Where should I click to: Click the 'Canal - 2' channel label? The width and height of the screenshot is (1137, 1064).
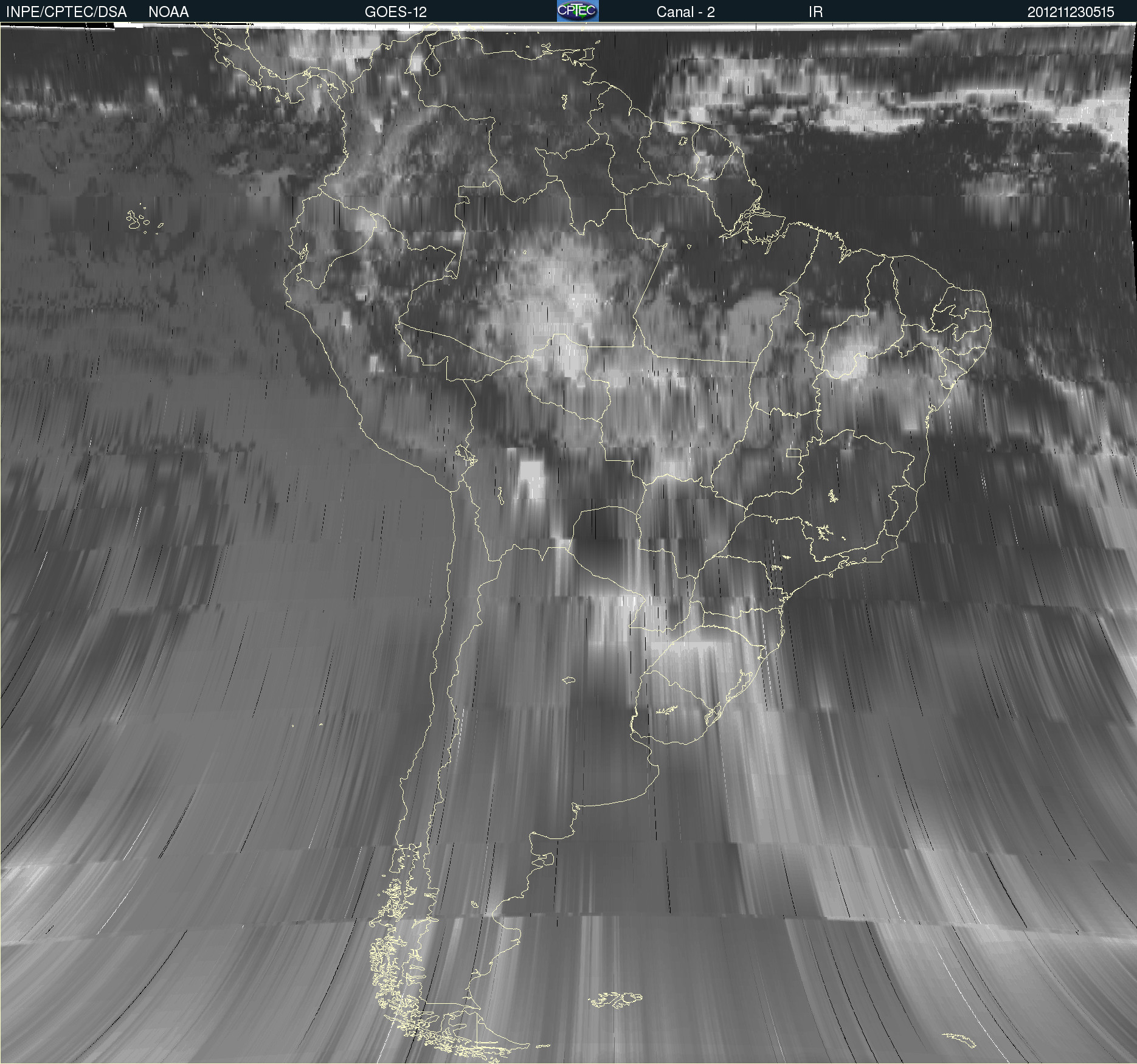(685, 12)
